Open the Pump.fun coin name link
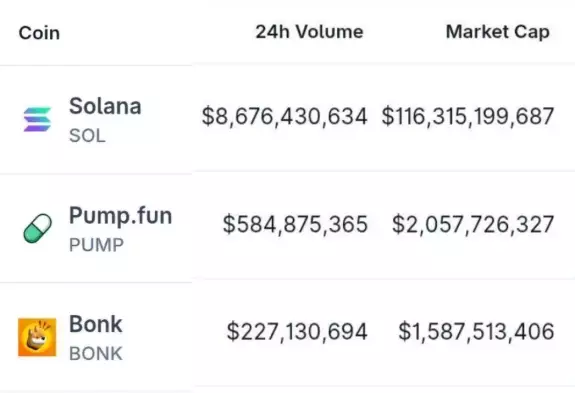The width and height of the screenshot is (575, 393). 120,215
